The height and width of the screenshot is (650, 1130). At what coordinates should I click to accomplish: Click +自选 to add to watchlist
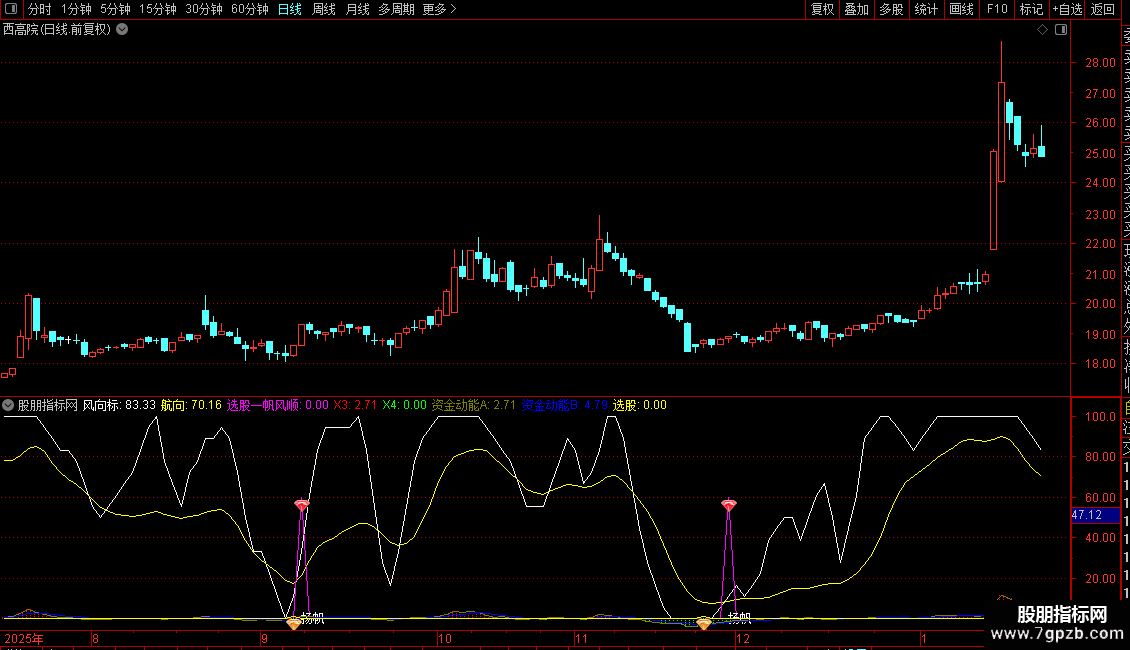pyautogui.click(x=1066, y=9)
